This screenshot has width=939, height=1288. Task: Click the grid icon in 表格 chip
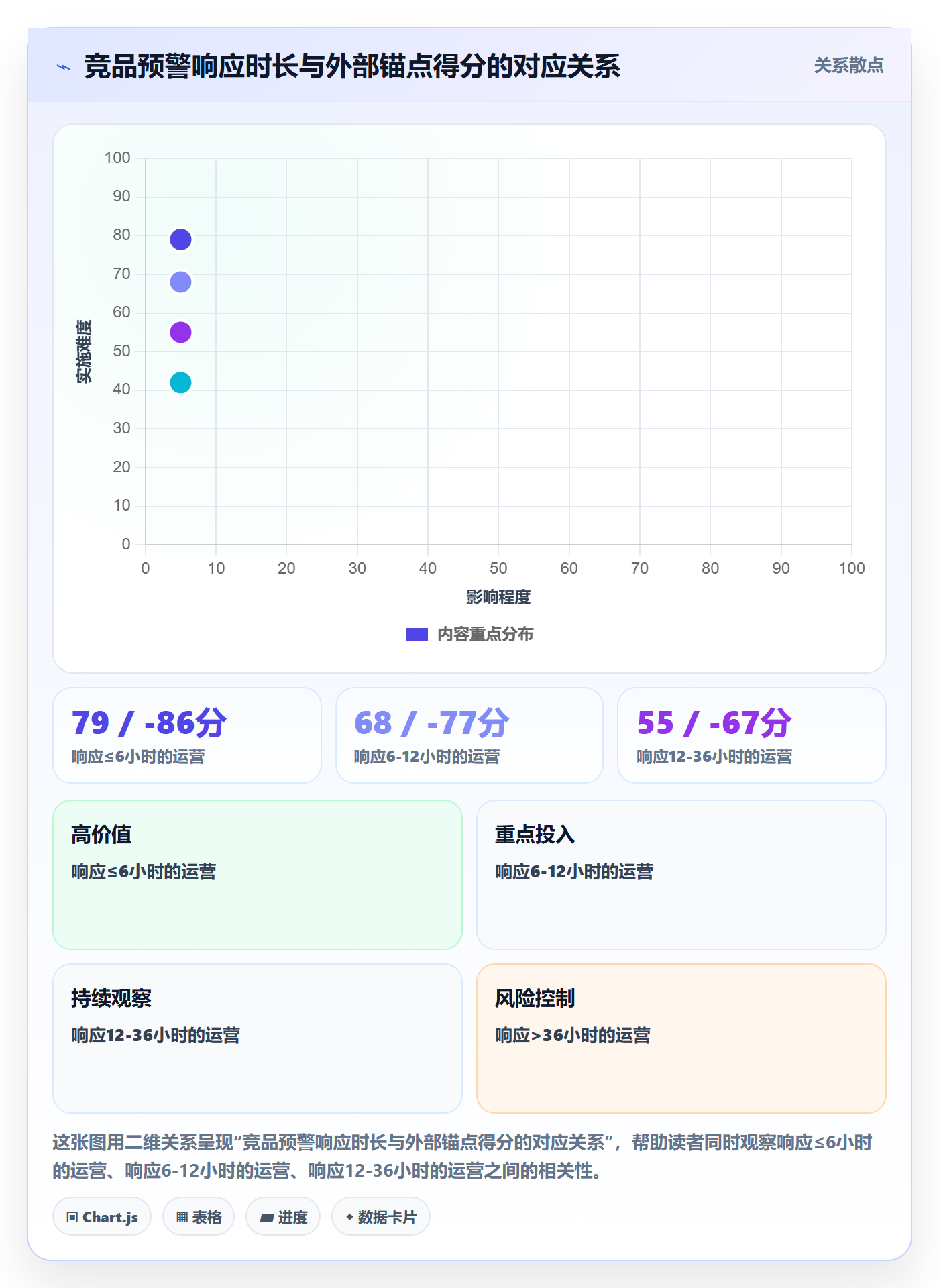[182, 1218]
